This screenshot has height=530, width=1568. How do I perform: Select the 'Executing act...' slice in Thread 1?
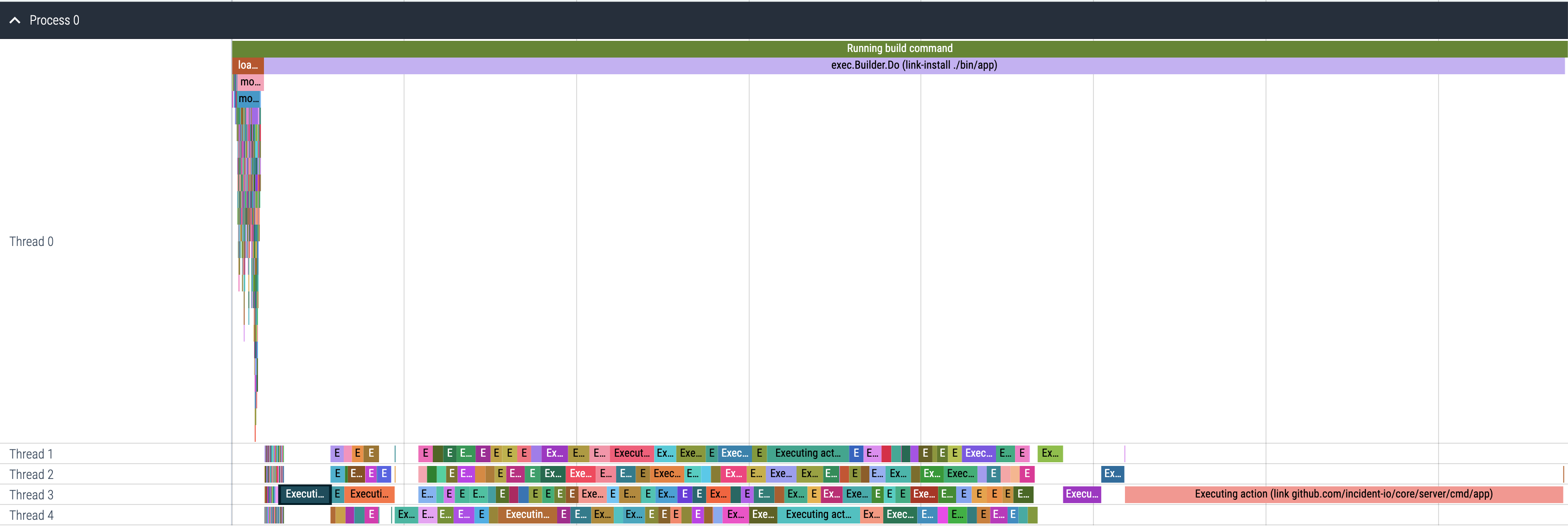(x=808, y=453)
